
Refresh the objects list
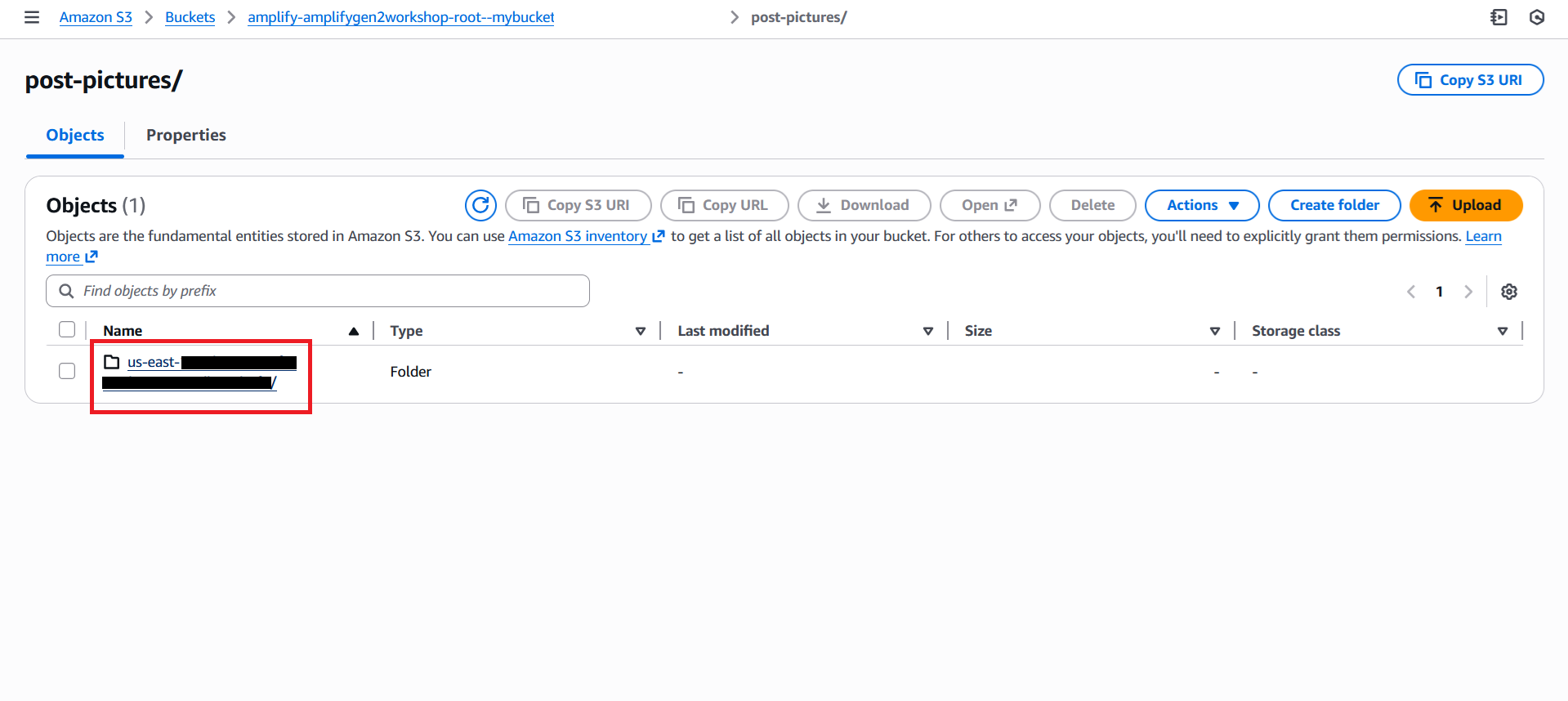pyautogui.click(x=480, y=205)
